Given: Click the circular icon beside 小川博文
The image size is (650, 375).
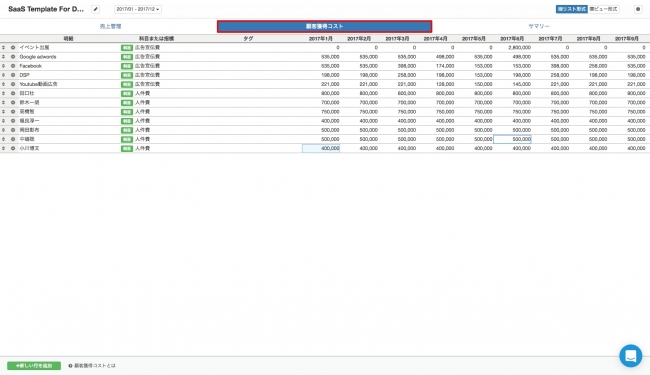Looking at the screenshot, I should click(13, 148).
